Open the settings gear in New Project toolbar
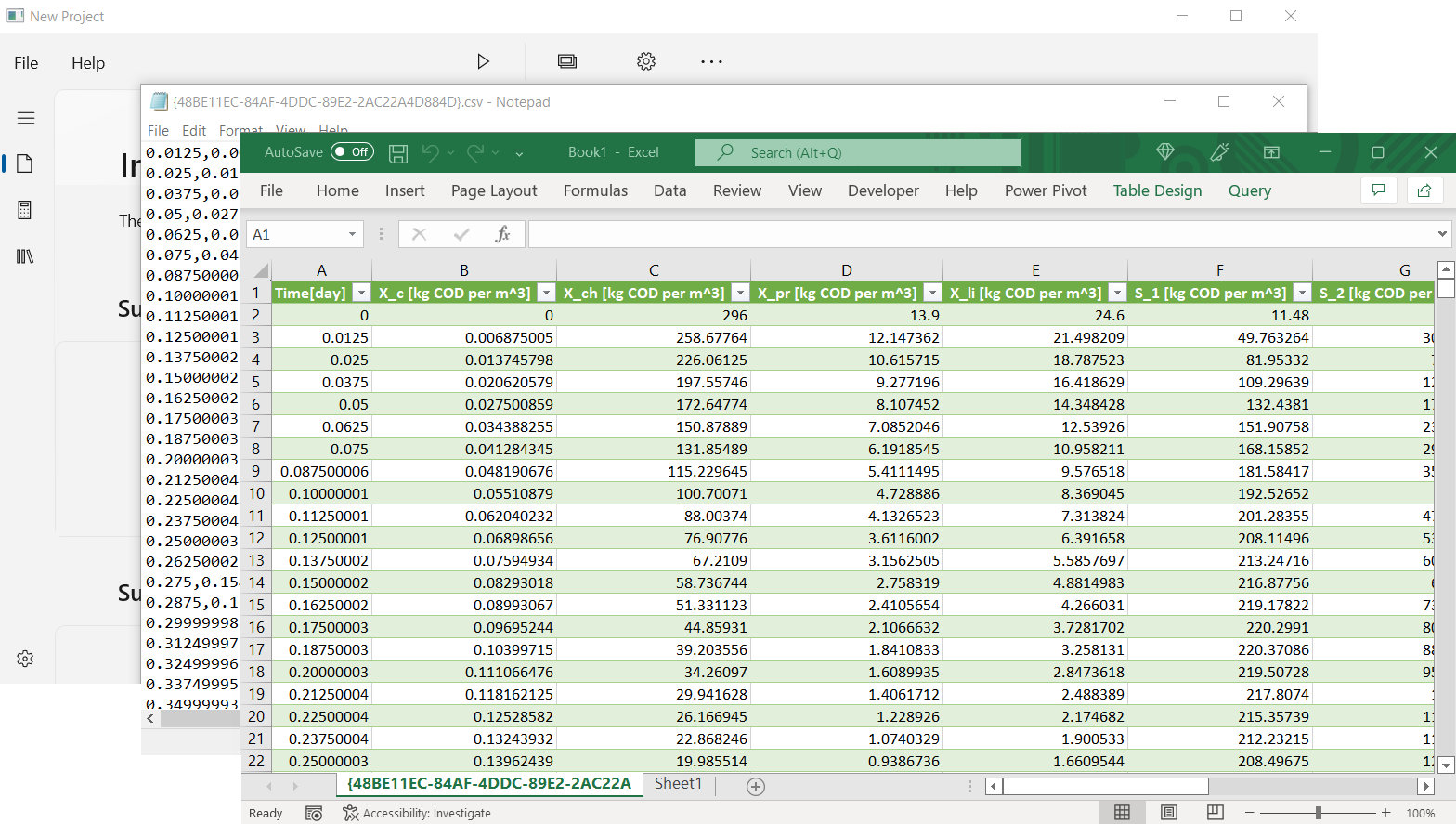The height and width of the screenshot is (824, 1456). 646,61
